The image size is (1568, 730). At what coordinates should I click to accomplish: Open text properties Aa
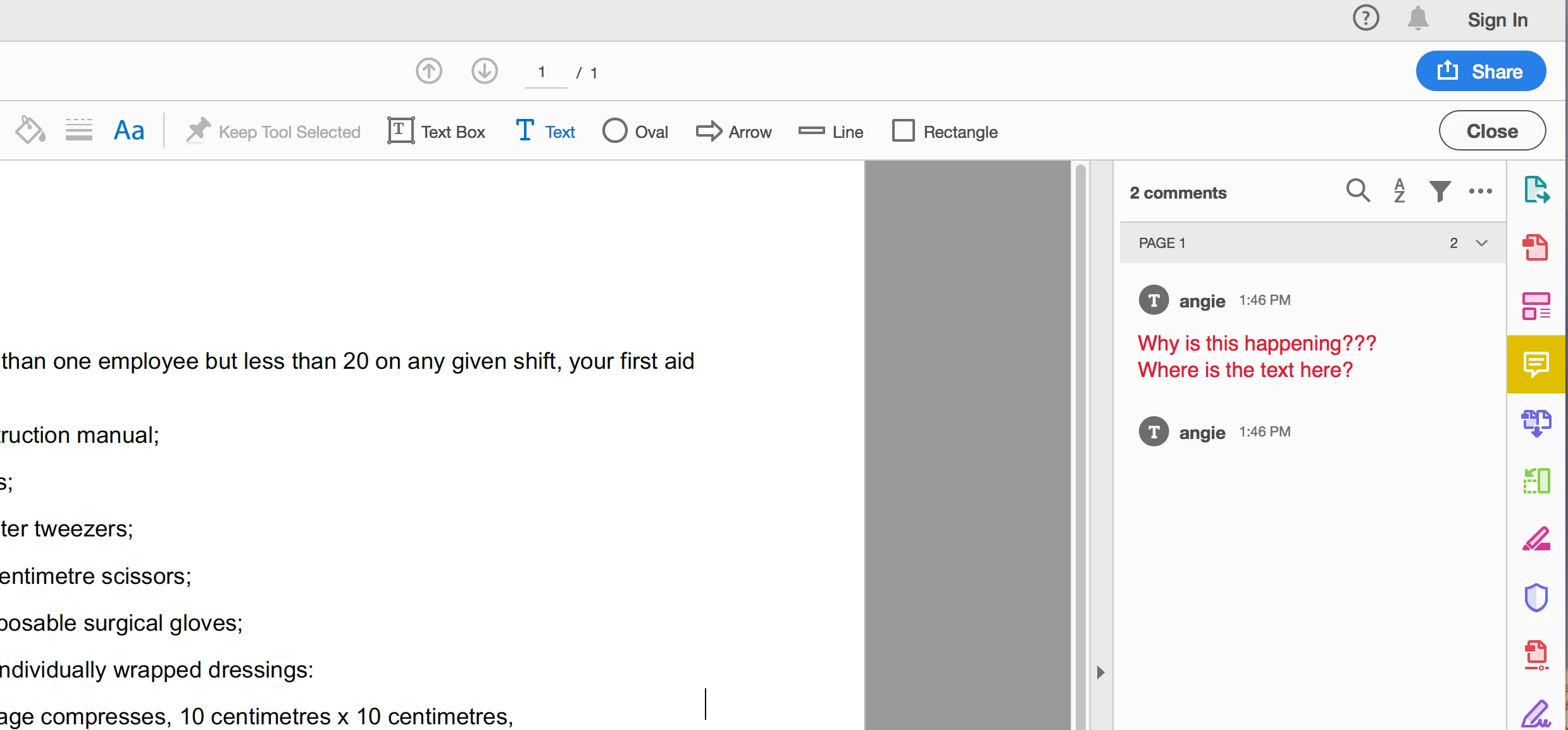pos(129,130)
